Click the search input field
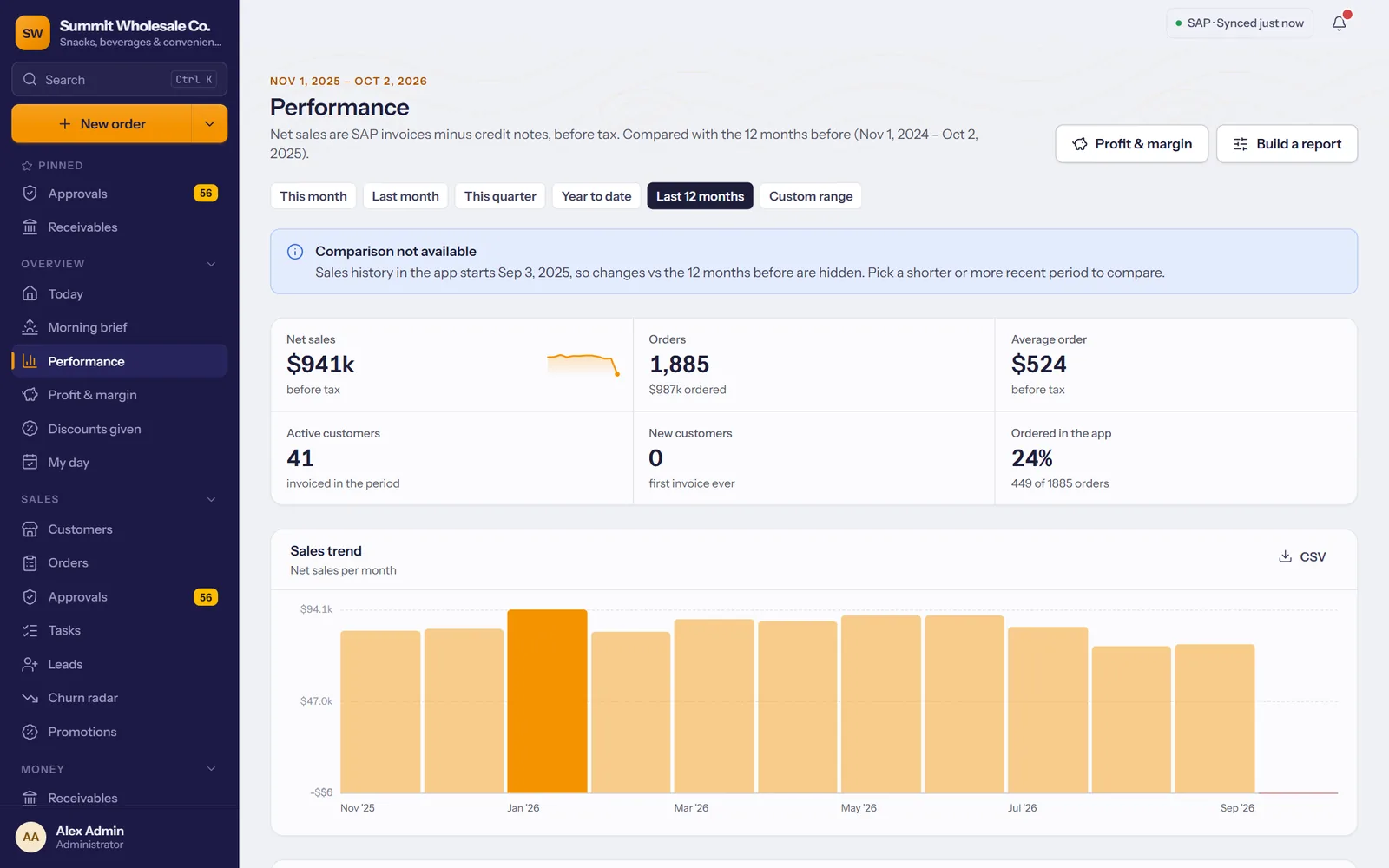The image size is (1389, 868). [119, 79]
